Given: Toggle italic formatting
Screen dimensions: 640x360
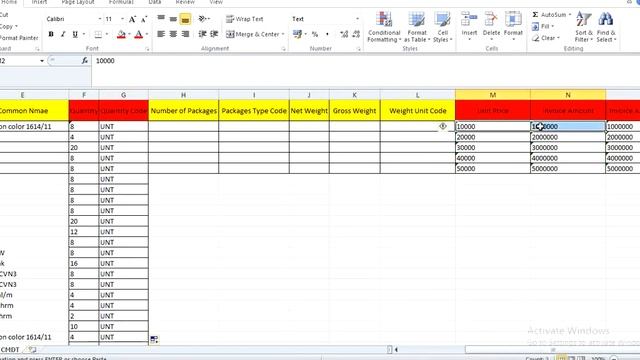Looking at the screenshot, I should tap(63, 34).
